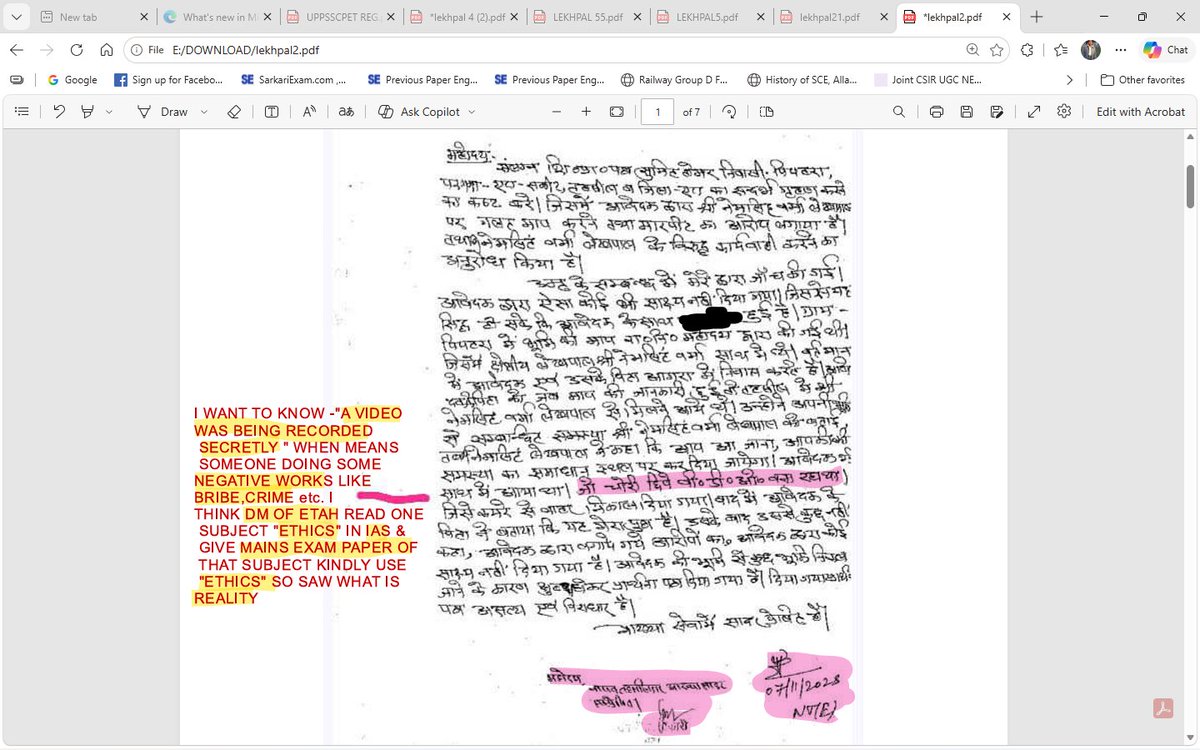Go back to previous page
Image resolution: width=1200 pixels, height=750 pixels.
pyautogui.click(x=17, y=50)
